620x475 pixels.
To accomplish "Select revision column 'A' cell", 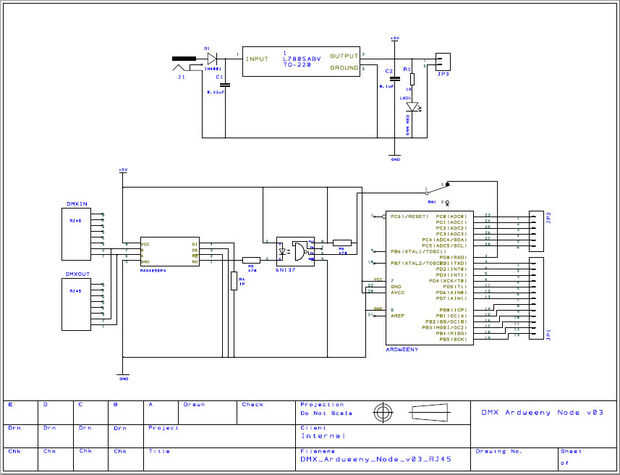I will pyautogui.click(x=161, y=413).
